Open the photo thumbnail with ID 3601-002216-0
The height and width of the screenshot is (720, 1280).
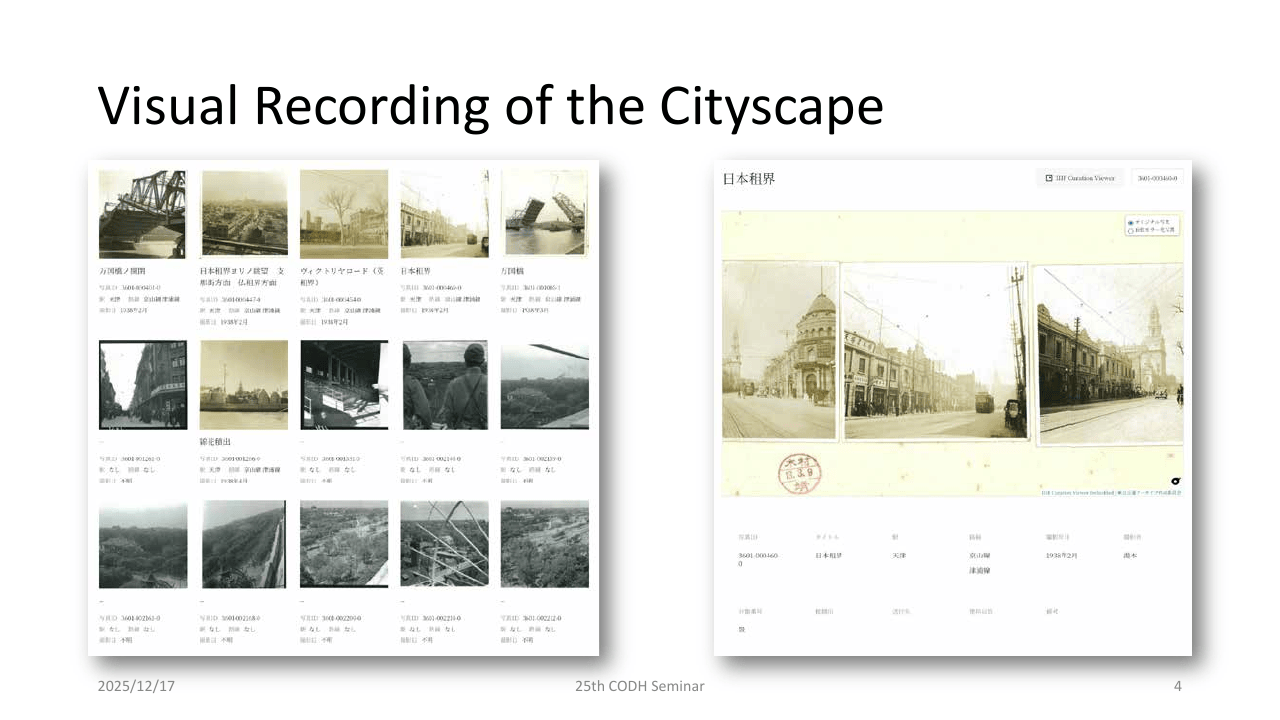coord(445,545)
